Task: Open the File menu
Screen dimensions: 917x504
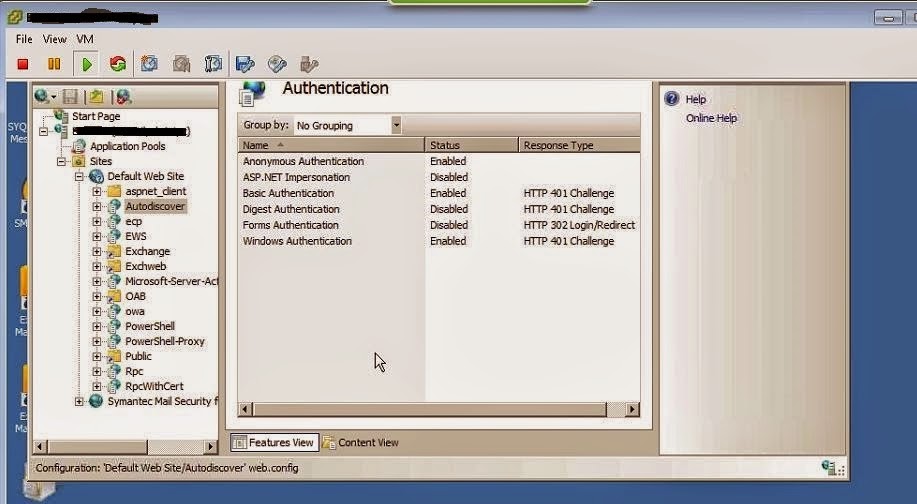Action: coord(24,39)
